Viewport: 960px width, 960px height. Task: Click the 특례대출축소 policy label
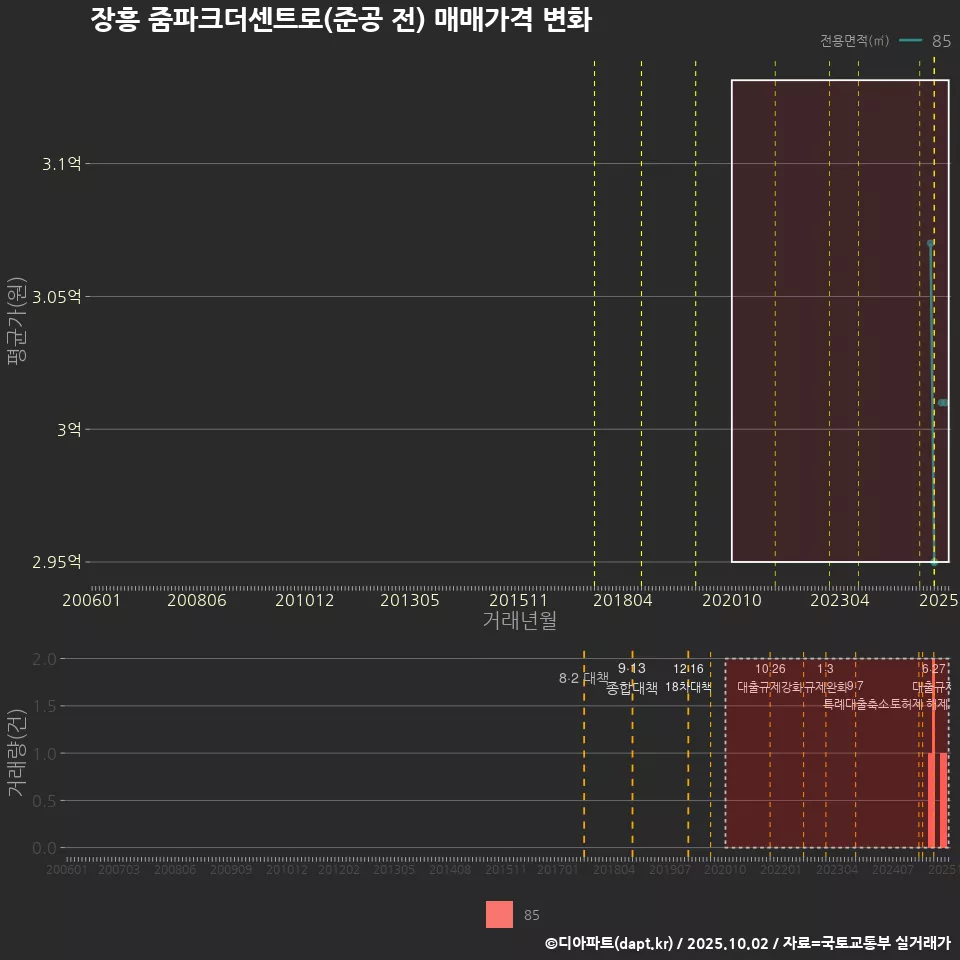(855, 703)
